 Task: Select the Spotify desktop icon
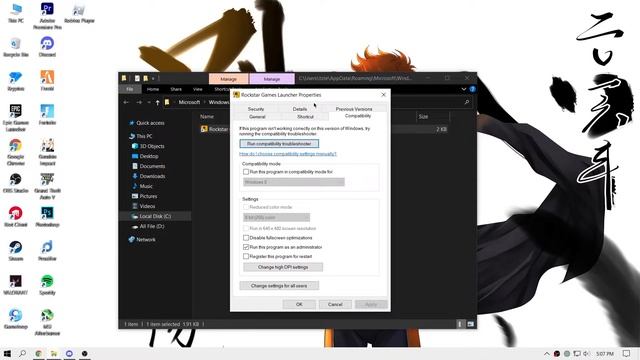tap(47, 284)
